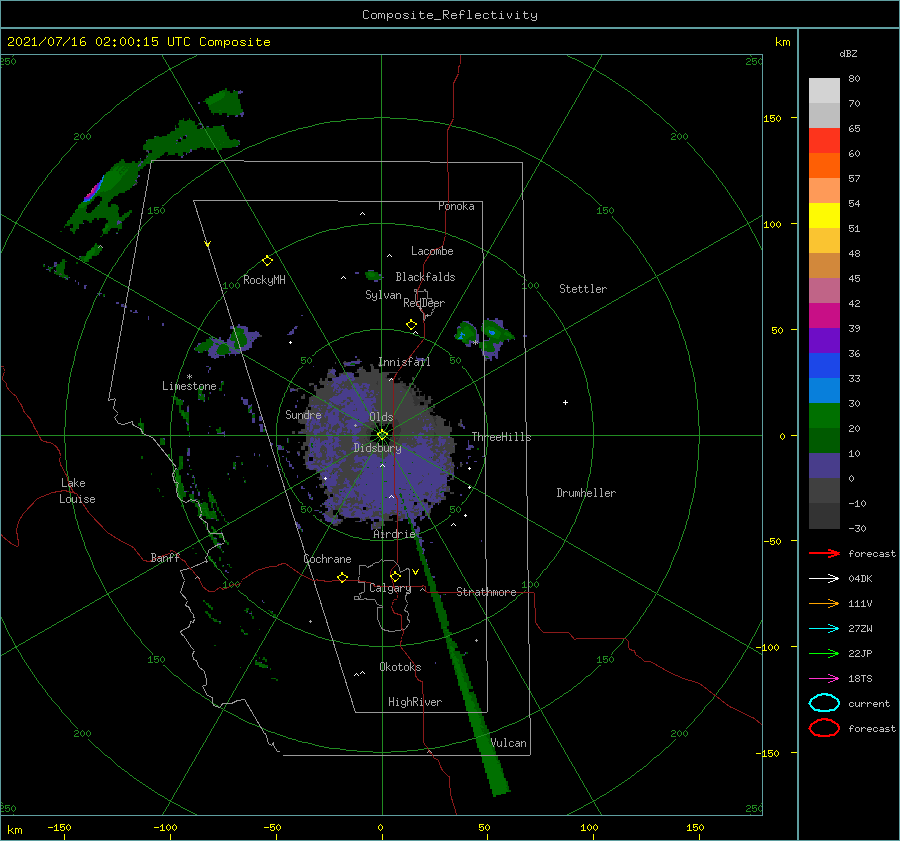Click the asterisk marker above Limestone
Image resolution: width=900 pixels, height=841 pixels.
coord(189,377)
